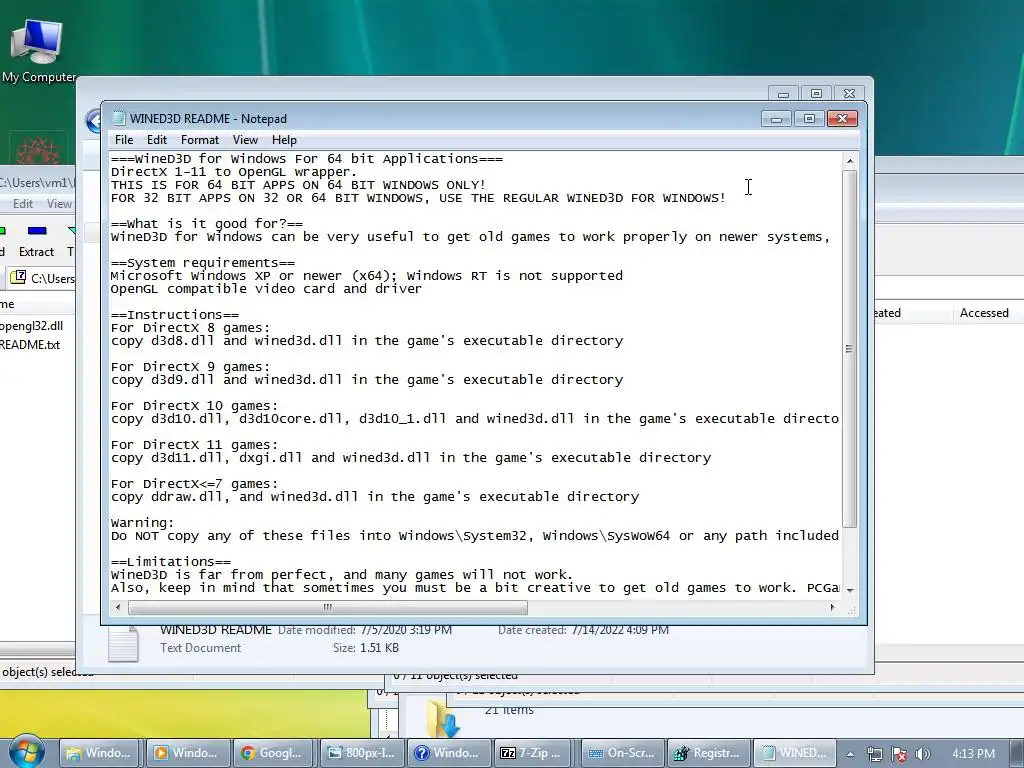Image resolution: width=1024 pixels, height=768 pixels.
Task: Open the Edit menu in 7-Zip window
Action: coord(23,204)
